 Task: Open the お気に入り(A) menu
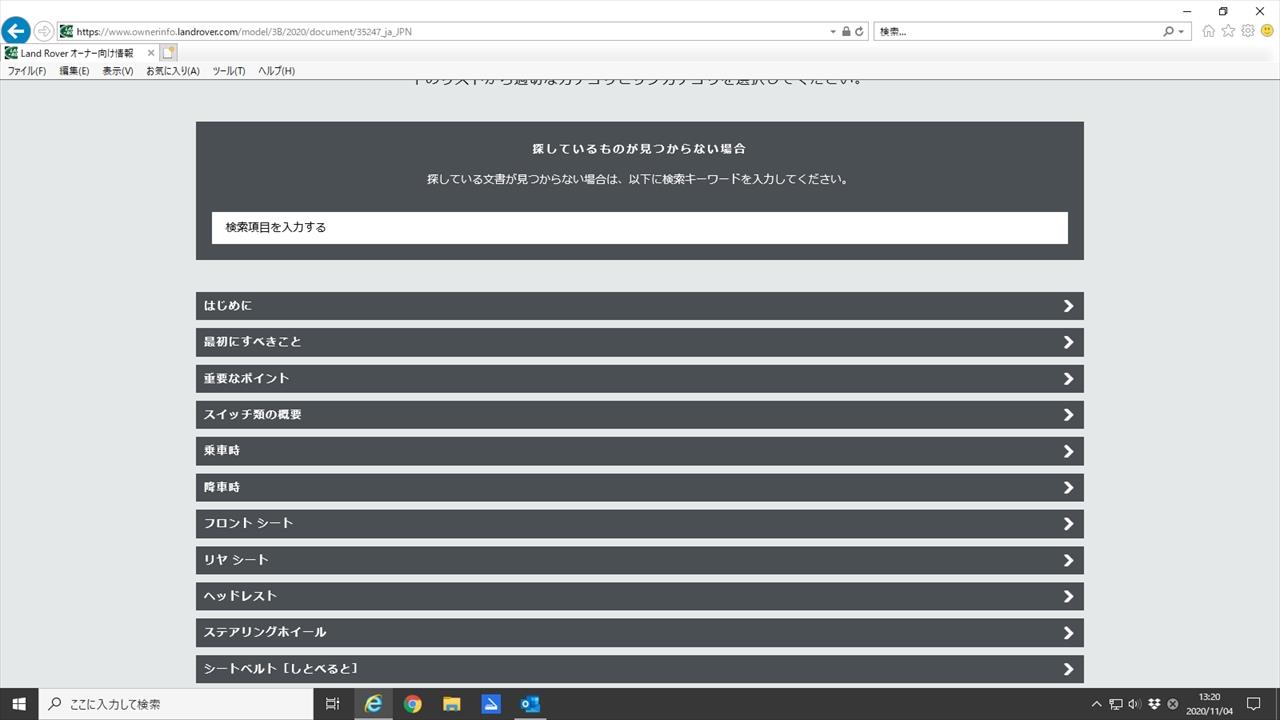173,71
